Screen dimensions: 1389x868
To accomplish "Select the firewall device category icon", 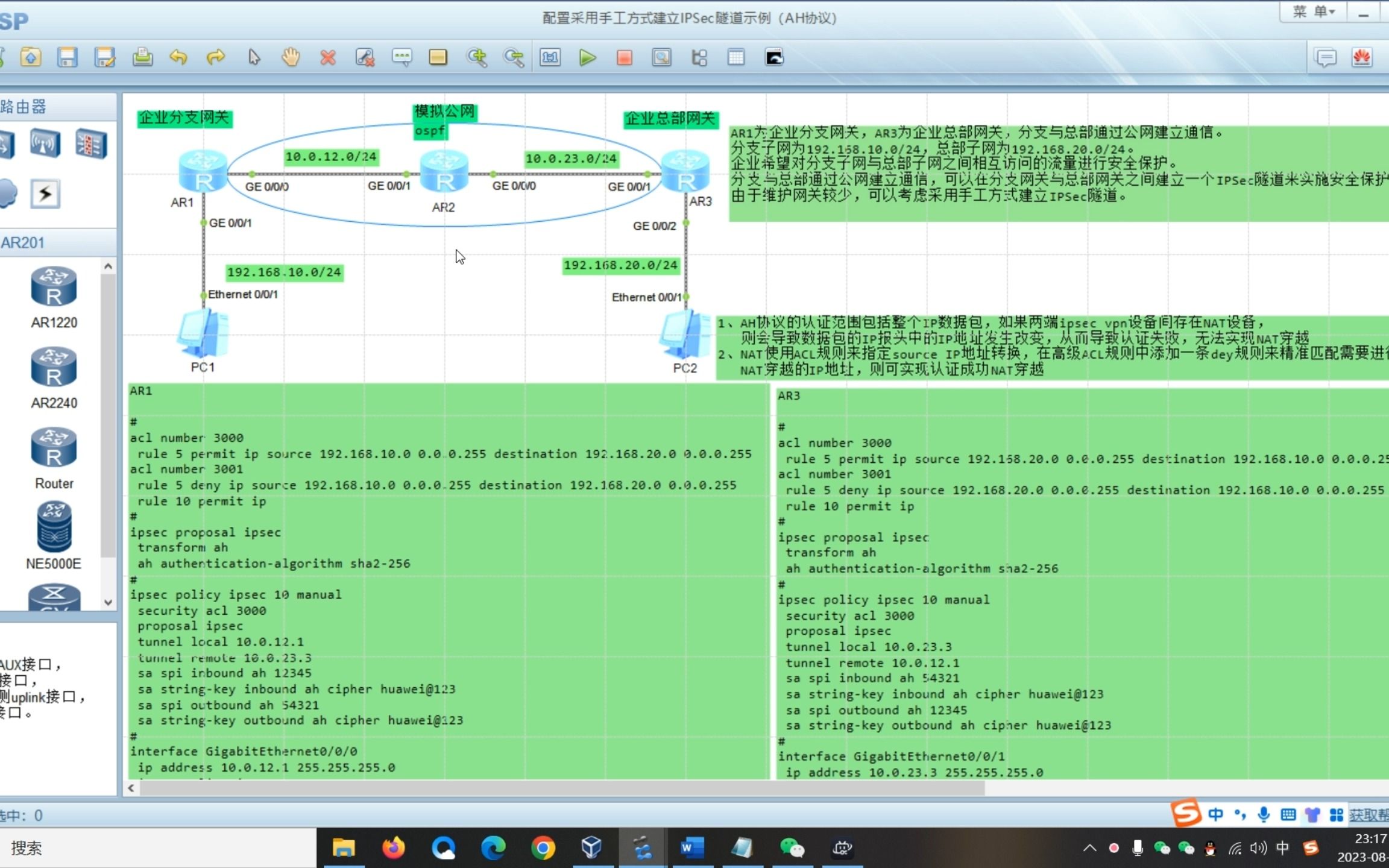I will [x=91, y=144].
